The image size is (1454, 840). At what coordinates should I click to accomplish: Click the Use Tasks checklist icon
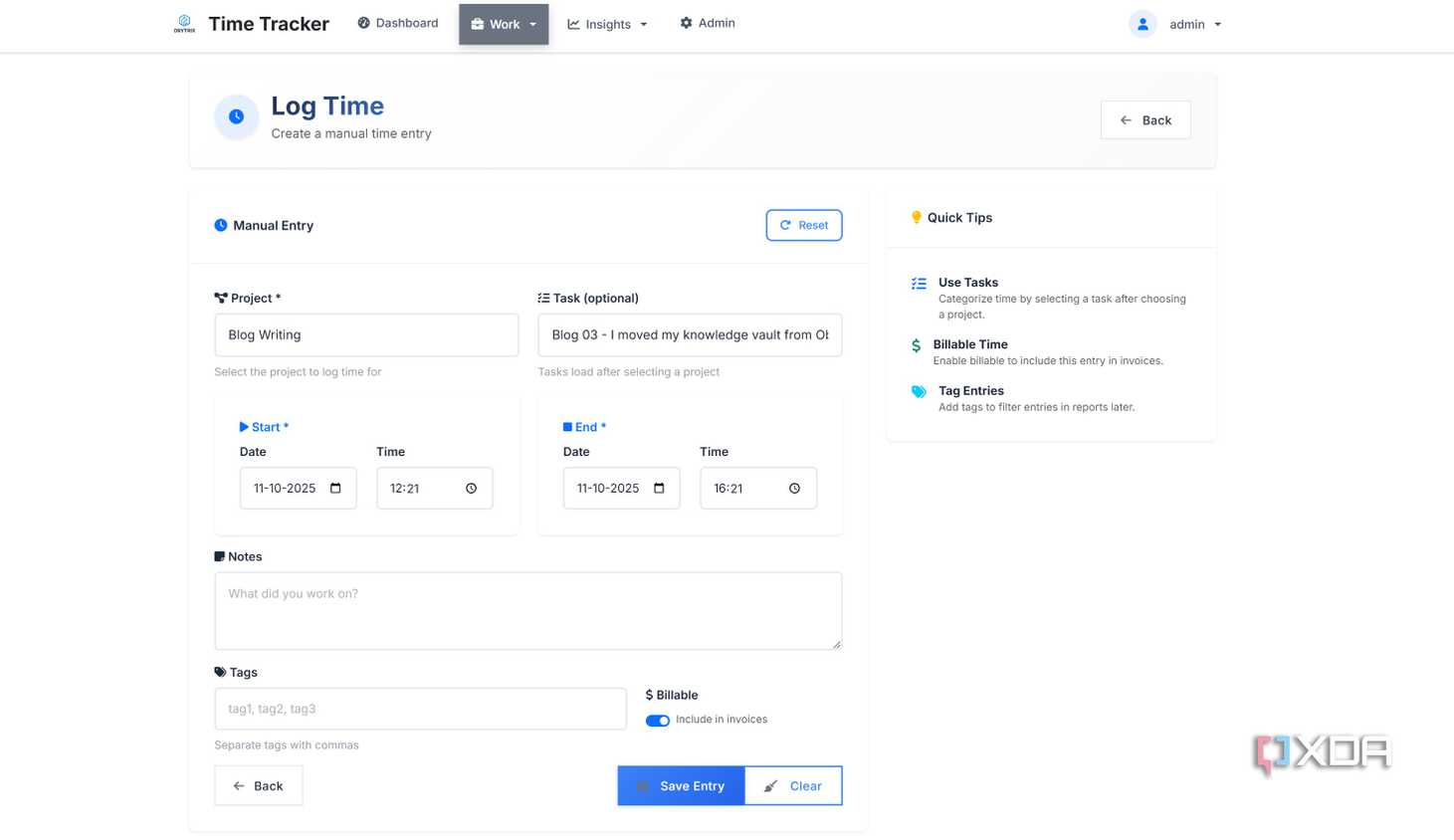point(919,284)
